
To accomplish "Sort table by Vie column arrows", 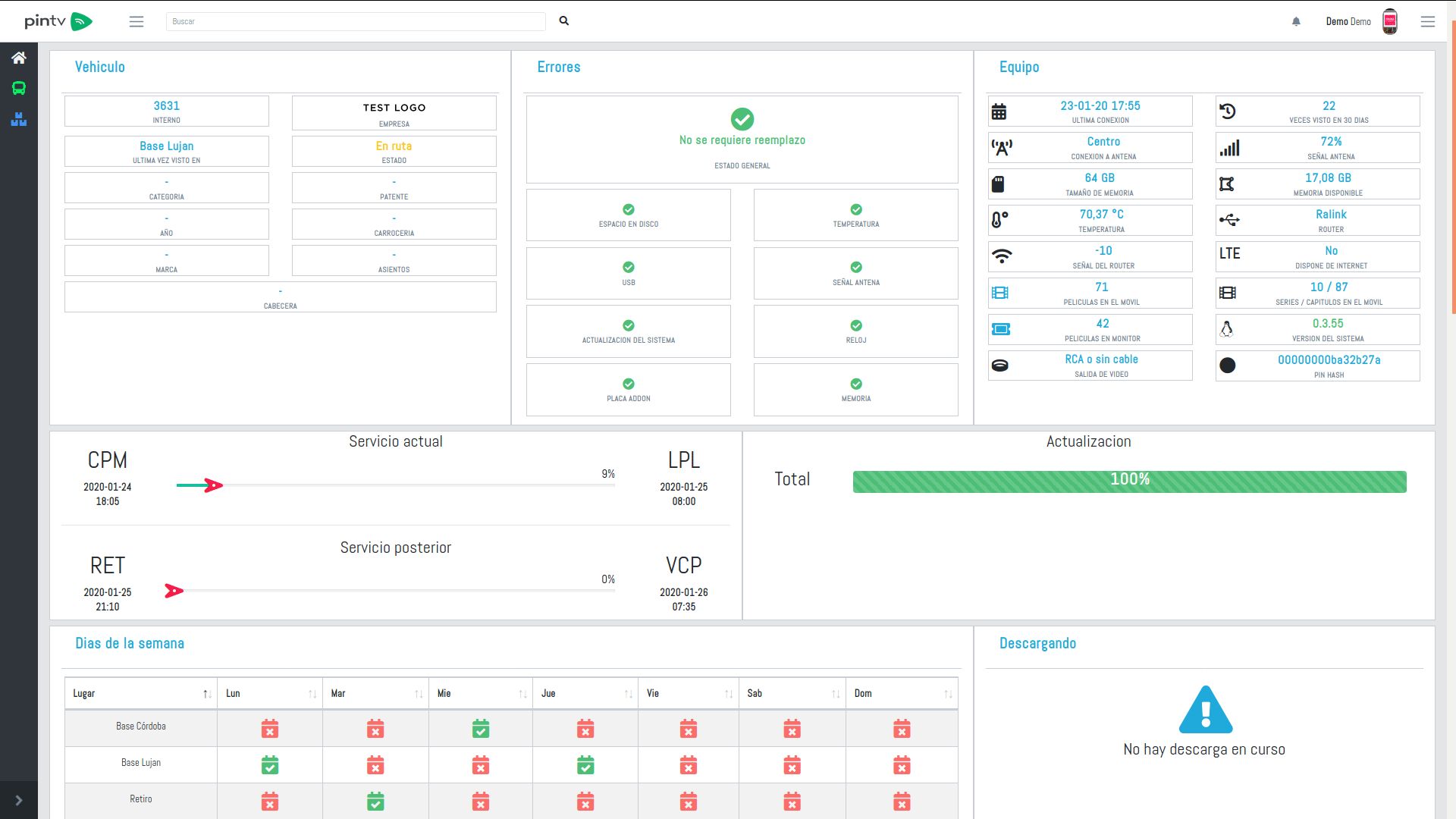I will point(728,694).
